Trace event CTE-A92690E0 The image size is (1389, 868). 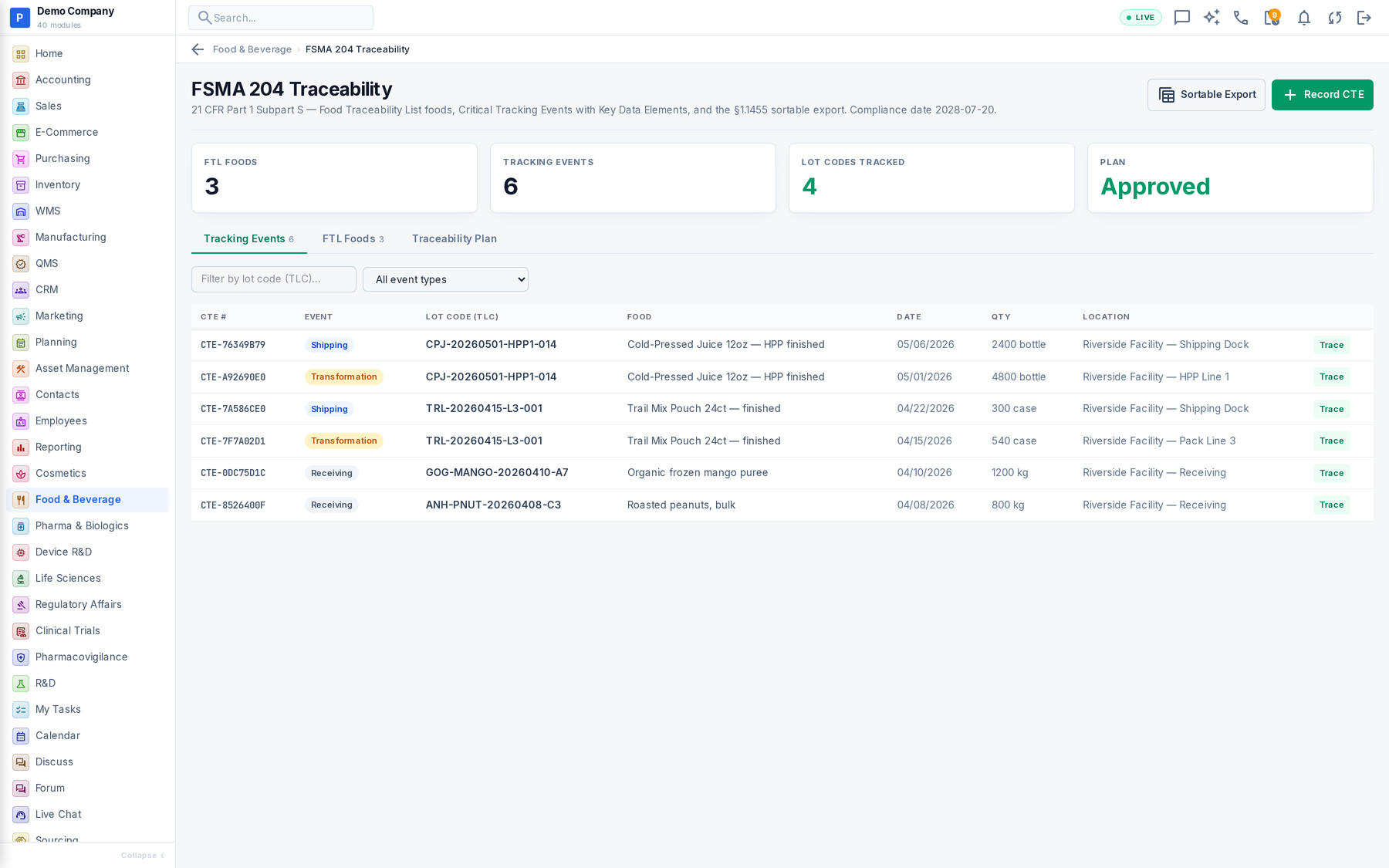(1331, 377)
